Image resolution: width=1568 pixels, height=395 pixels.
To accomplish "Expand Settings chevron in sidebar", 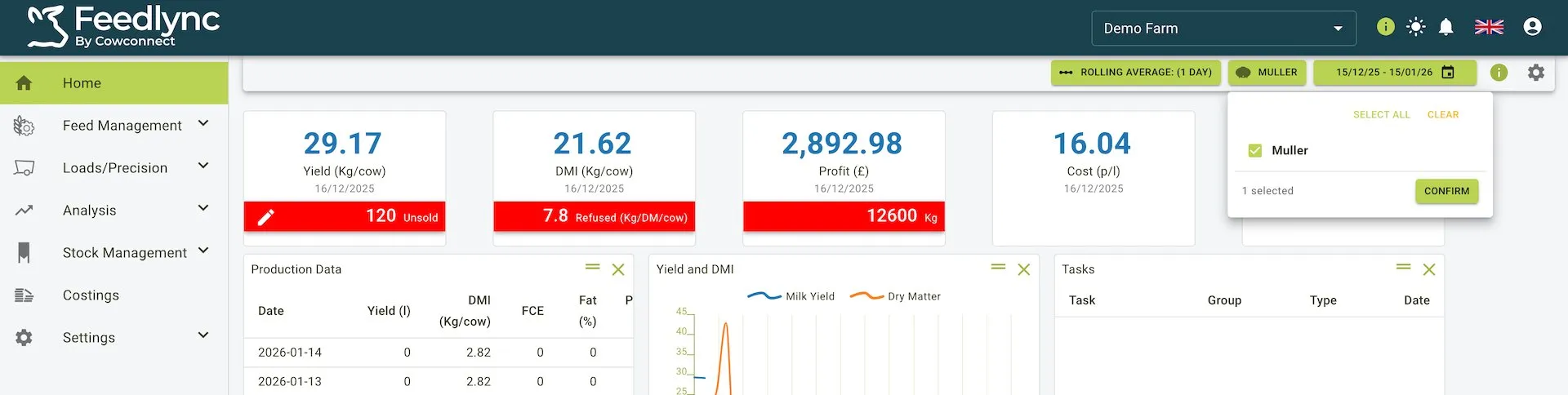I will (x=203, y=335).
